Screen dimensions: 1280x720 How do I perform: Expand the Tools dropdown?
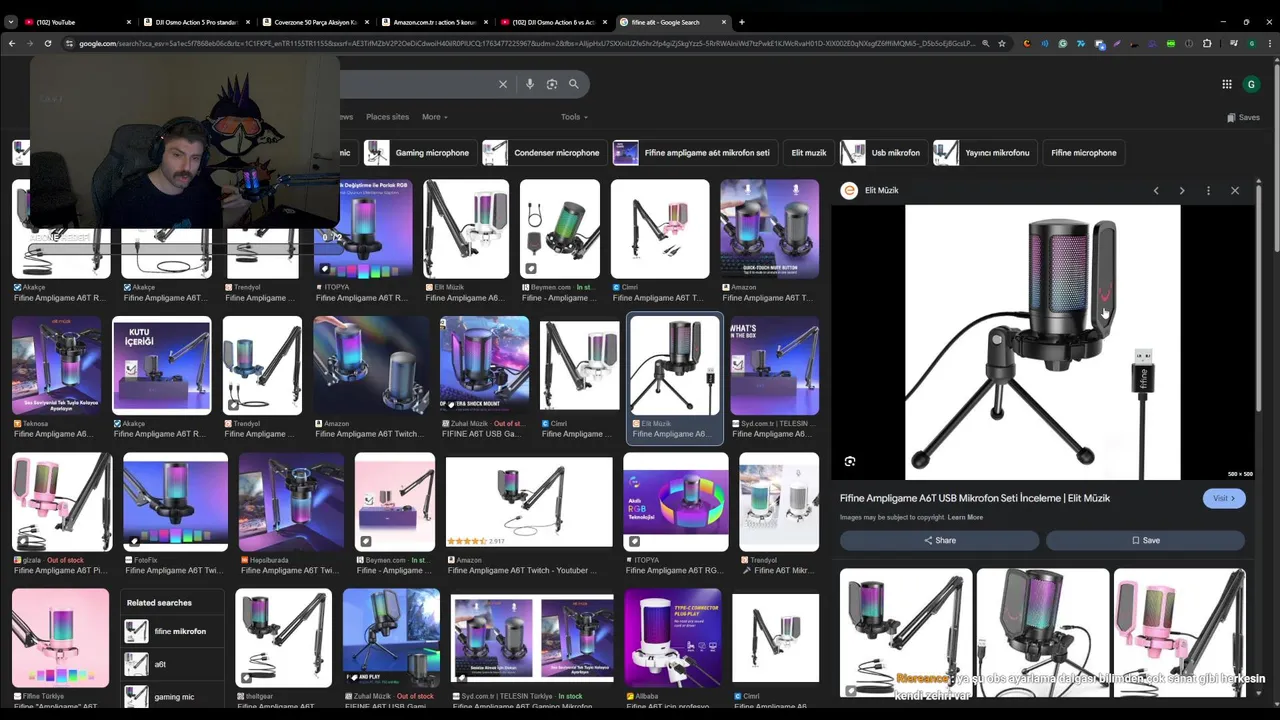pos(573,117)
